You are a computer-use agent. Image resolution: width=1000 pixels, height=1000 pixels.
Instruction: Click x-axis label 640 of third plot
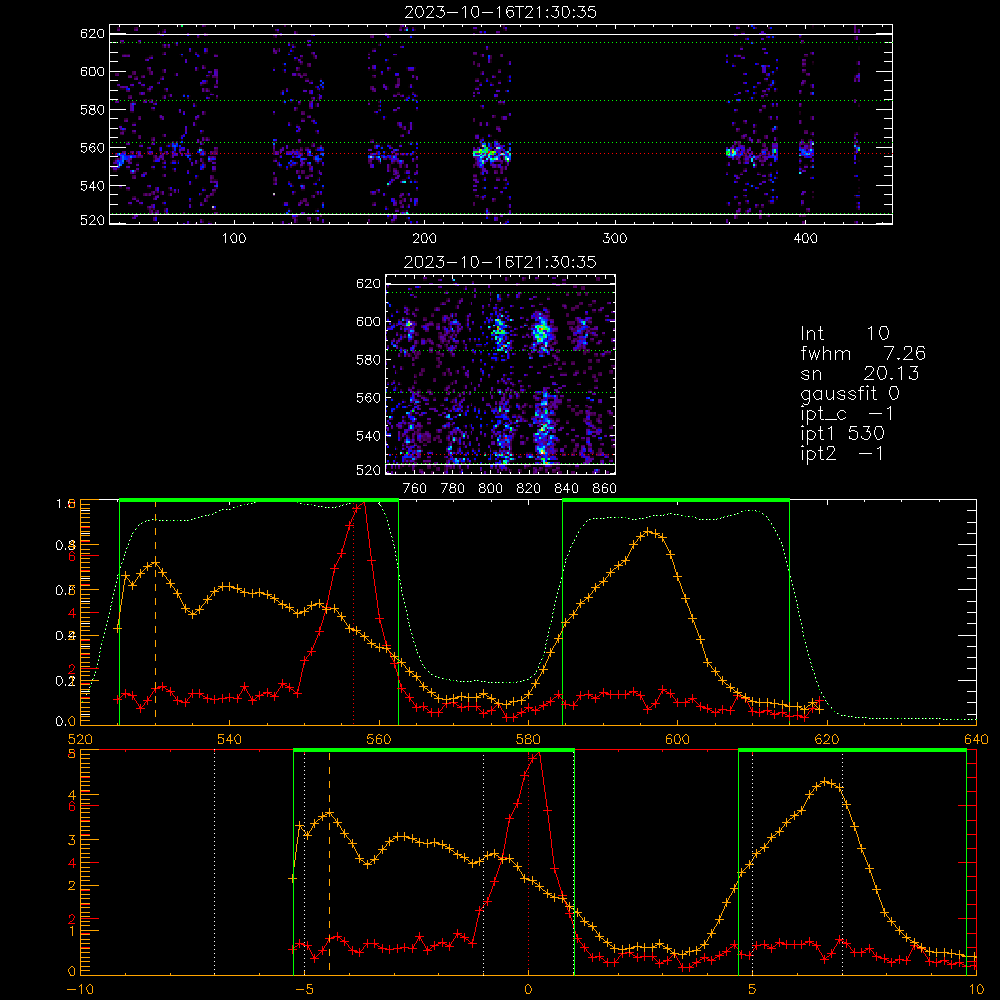[x=976, y=739]
